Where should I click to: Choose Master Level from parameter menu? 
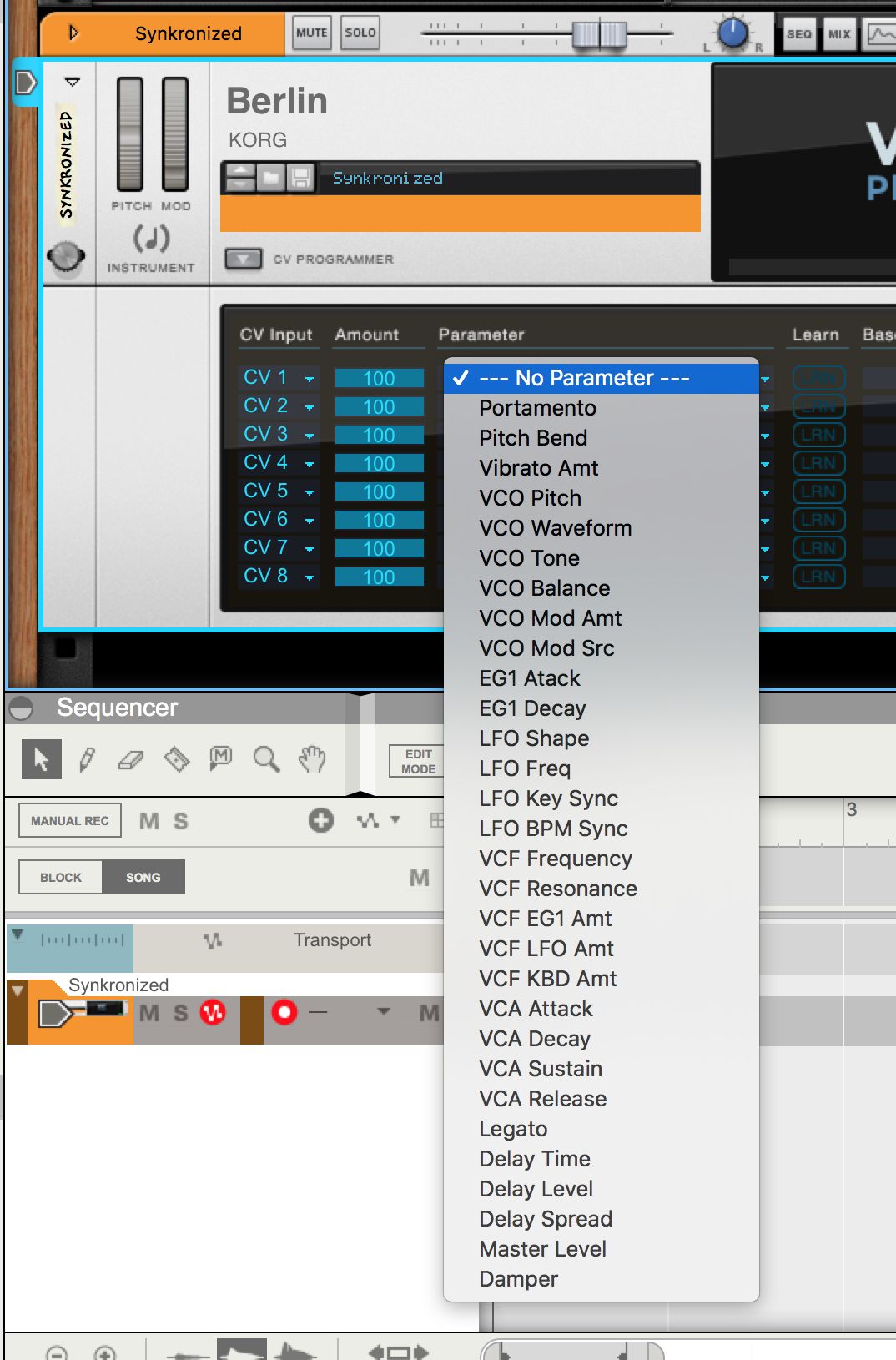pyautogui.click(x=602, y=1249)
